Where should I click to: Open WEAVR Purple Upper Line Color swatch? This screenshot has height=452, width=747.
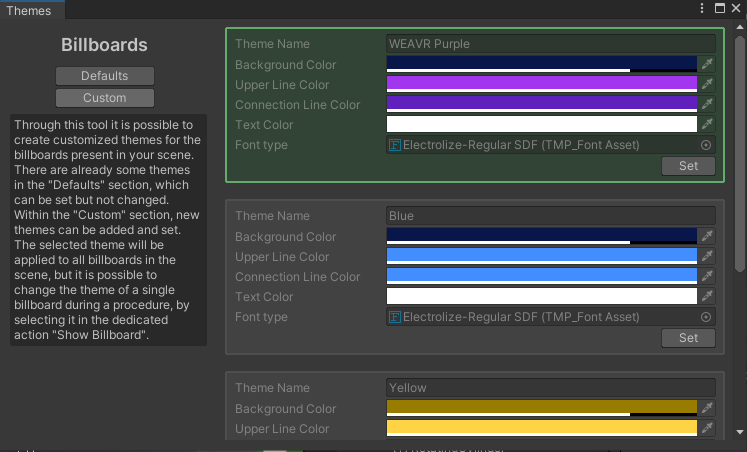542,84
